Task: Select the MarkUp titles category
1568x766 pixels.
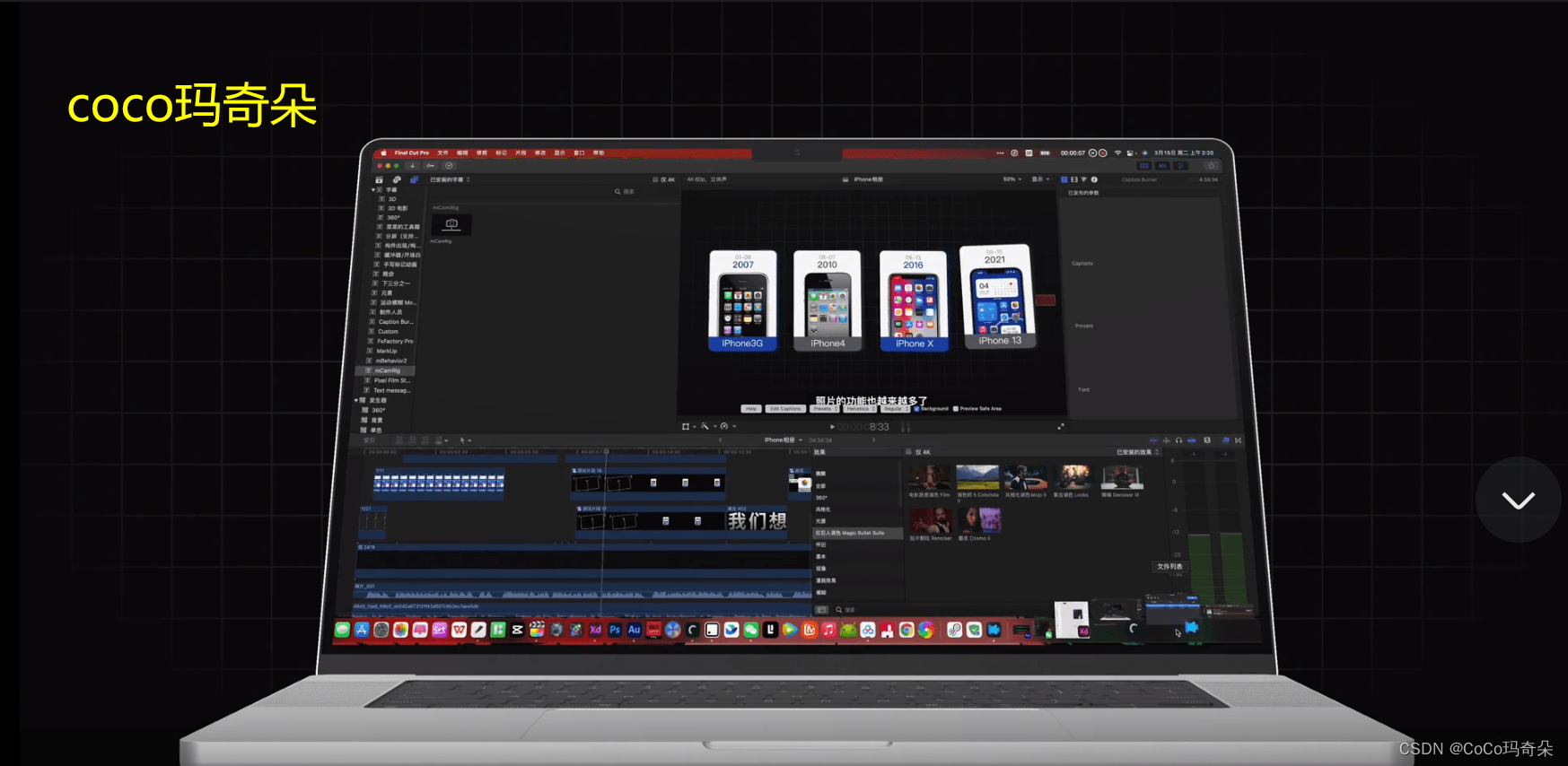Action: [387, 352]
